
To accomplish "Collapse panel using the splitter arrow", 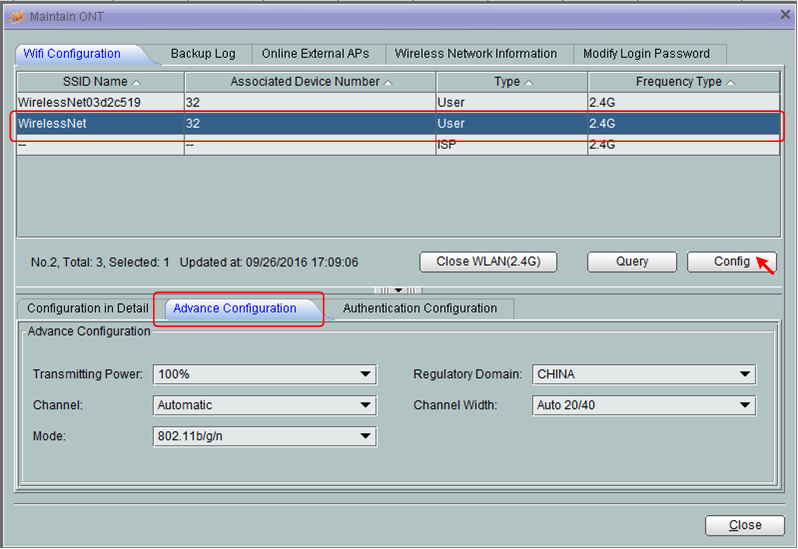I will (x=397, y=290).
